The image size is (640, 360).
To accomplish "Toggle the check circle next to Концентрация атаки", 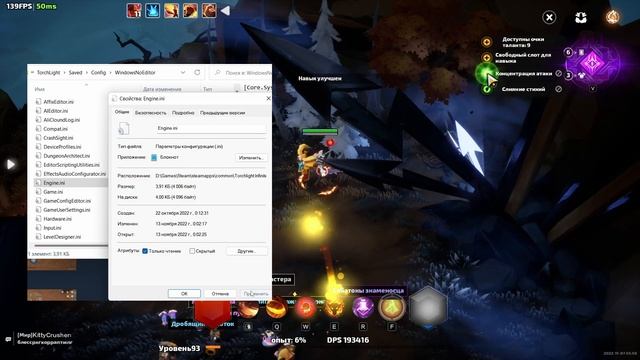I will pyautogui.click(x=558, y=73).
